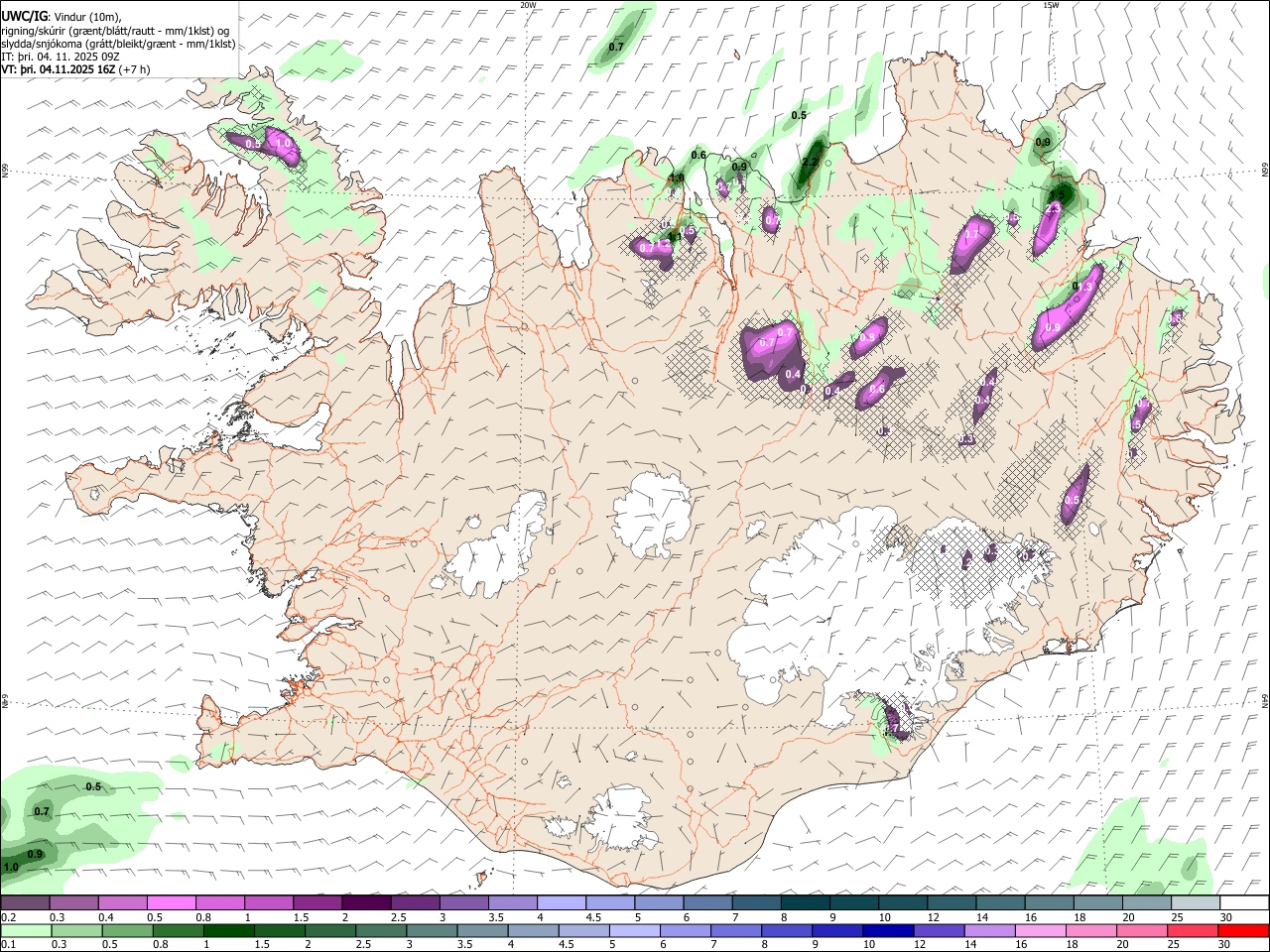Click the 20W longitude label
The image size is (1270, 952).
click(528, 5)
